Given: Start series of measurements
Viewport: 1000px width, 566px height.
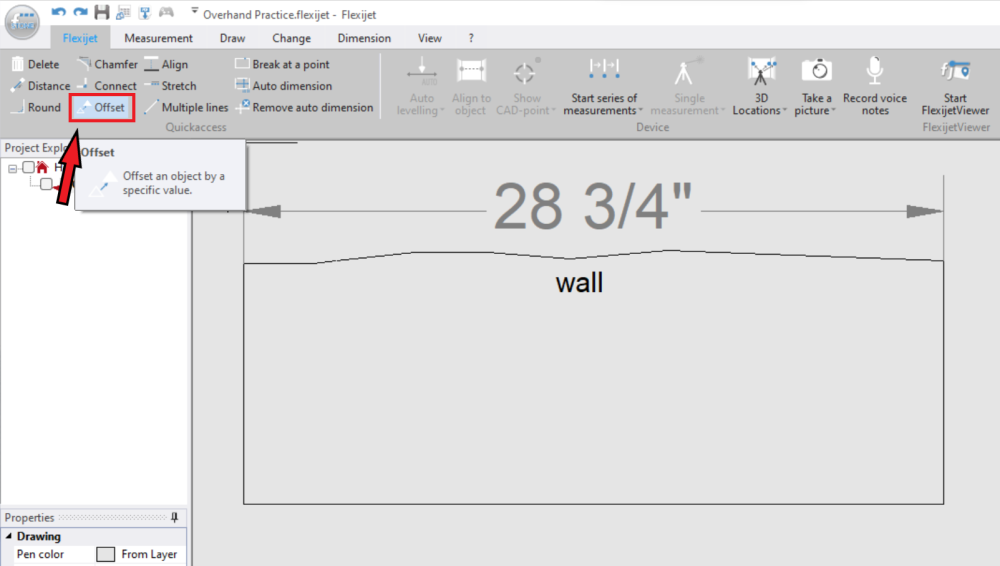Looking at the screenshot, I should [x=603, y=86].
